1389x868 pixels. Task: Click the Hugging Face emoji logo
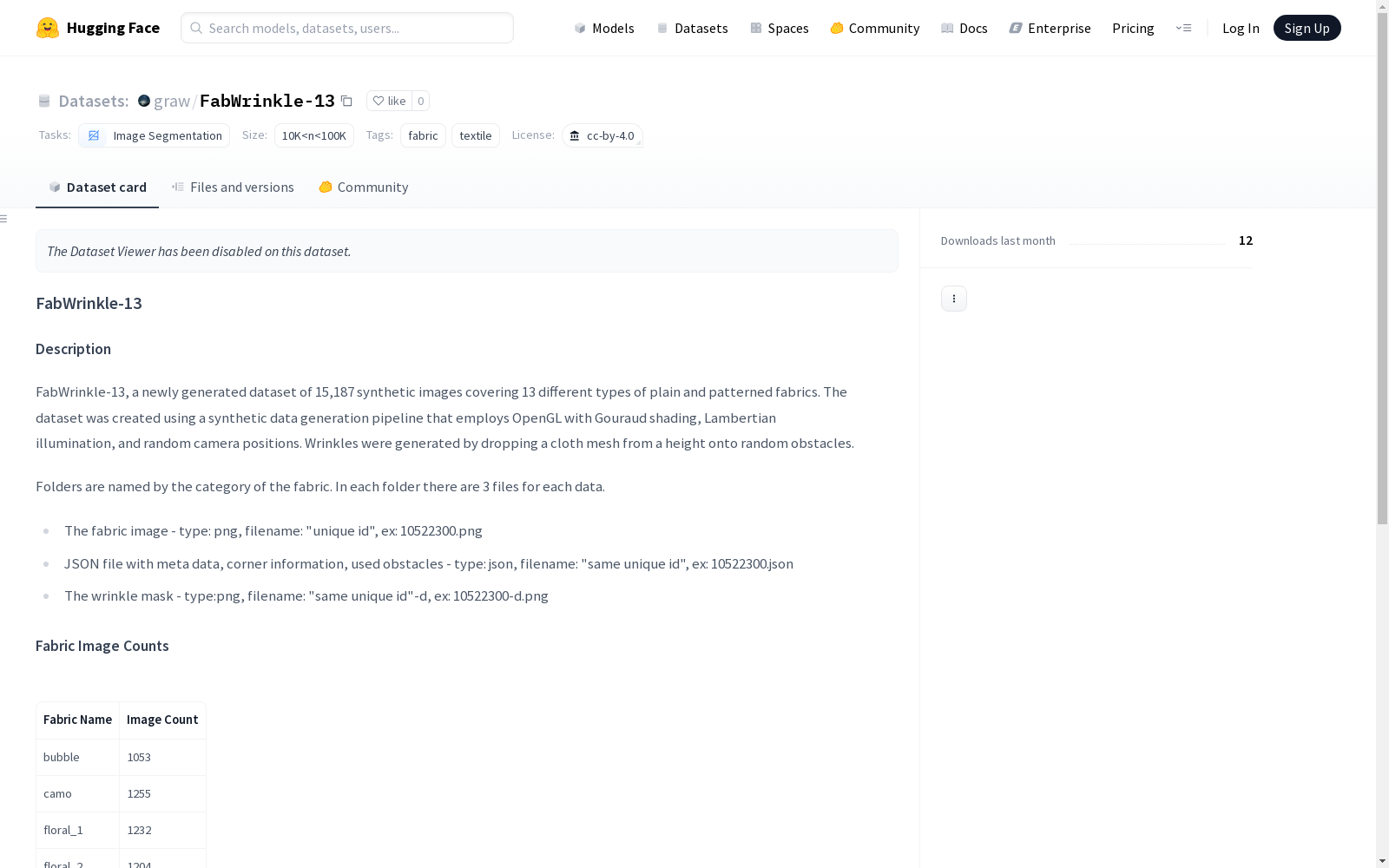coord(48,28)
